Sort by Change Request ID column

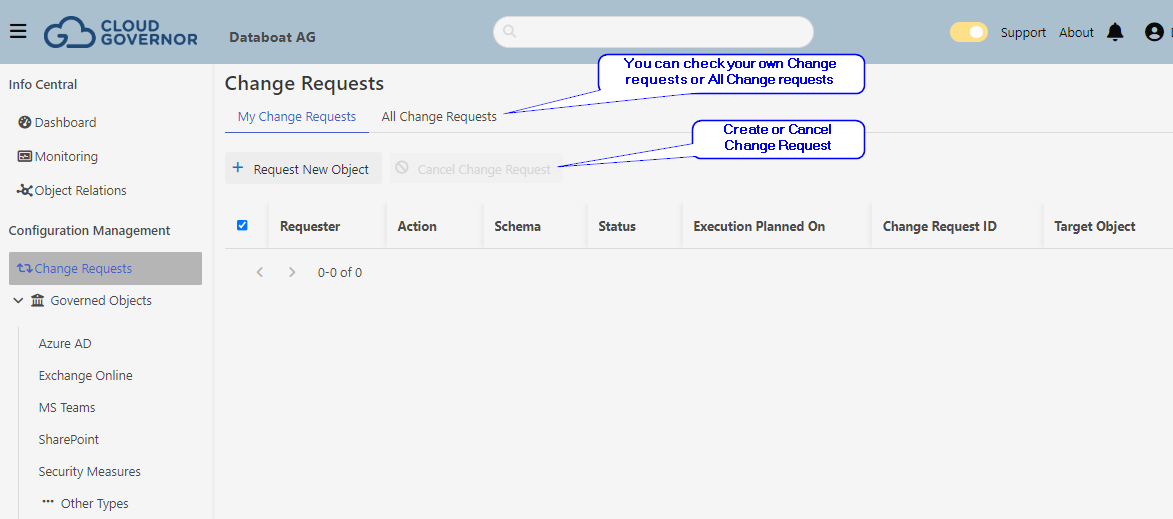[940, 226]
